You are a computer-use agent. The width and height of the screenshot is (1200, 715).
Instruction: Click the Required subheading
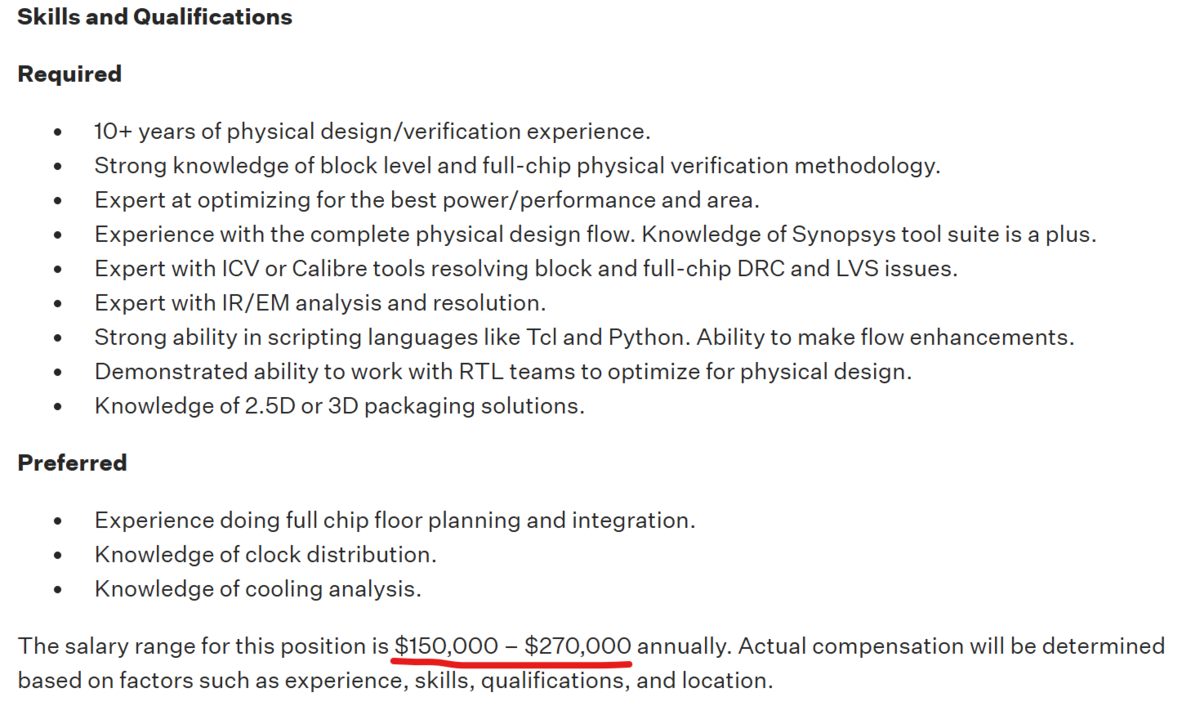point(70,75)
